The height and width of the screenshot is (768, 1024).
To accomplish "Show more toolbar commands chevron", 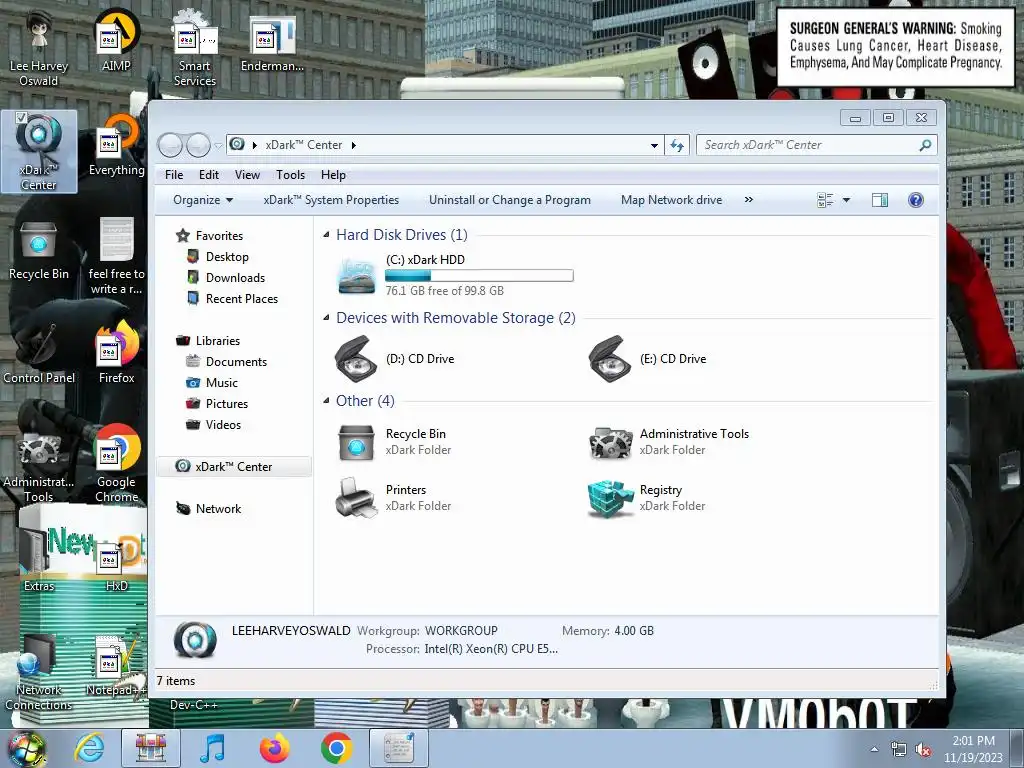I will tap(748, 200).
